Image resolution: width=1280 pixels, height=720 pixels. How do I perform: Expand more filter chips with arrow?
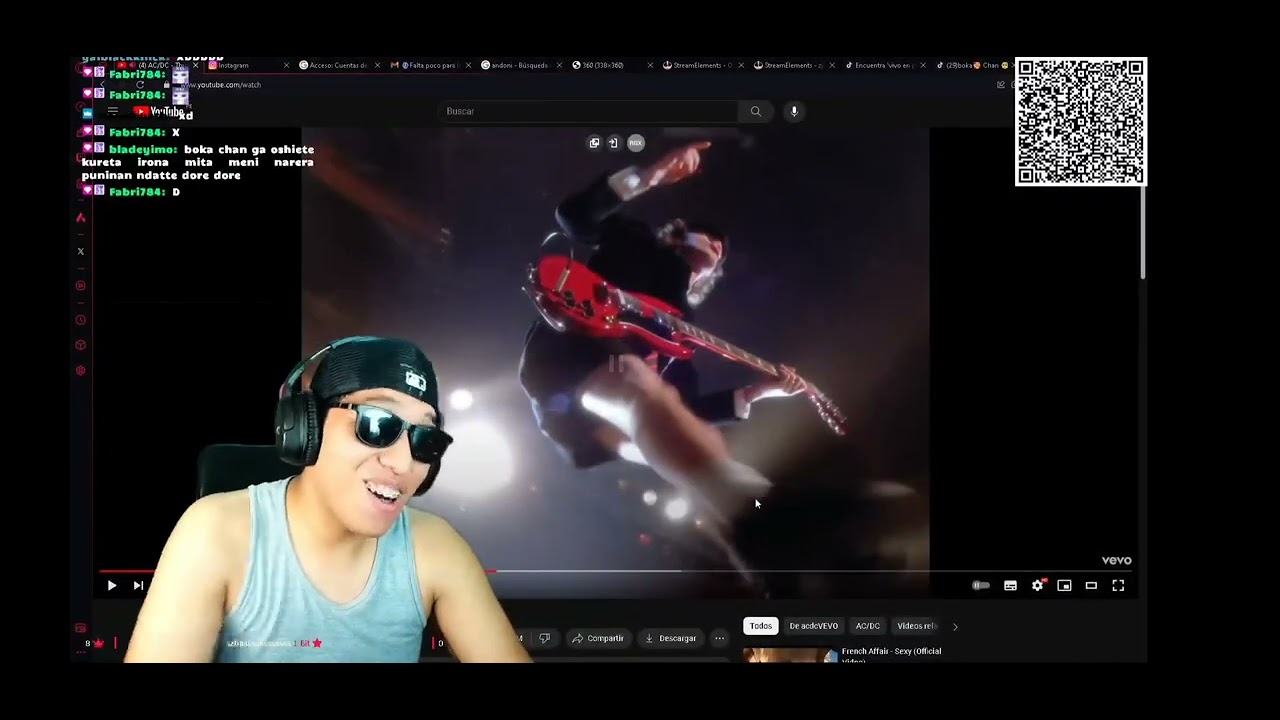(955, 626)
